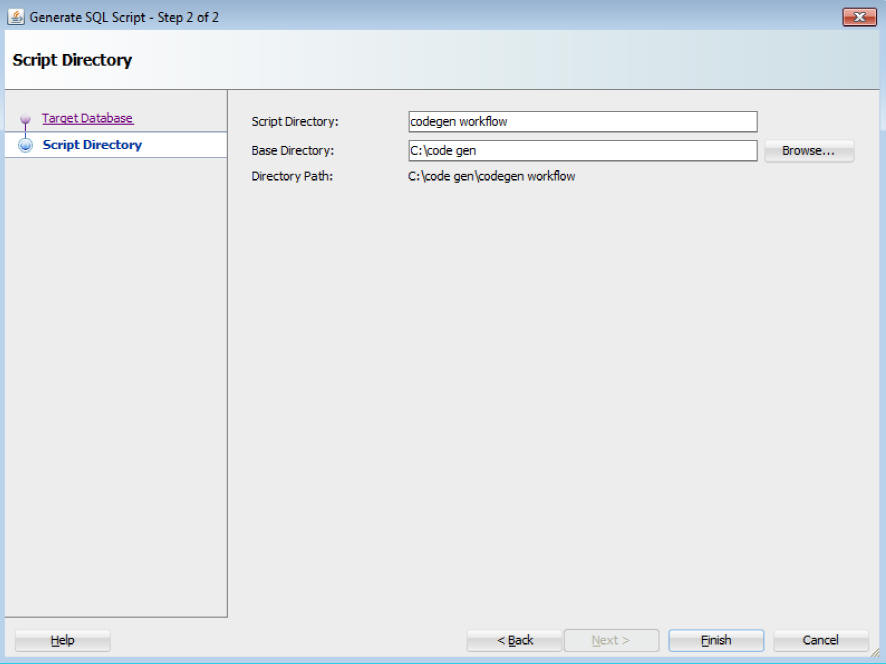The width and height of the screenshot is (886, 664).
Task: Close the Generate SQL Script dialog
Action: point(859,17)
